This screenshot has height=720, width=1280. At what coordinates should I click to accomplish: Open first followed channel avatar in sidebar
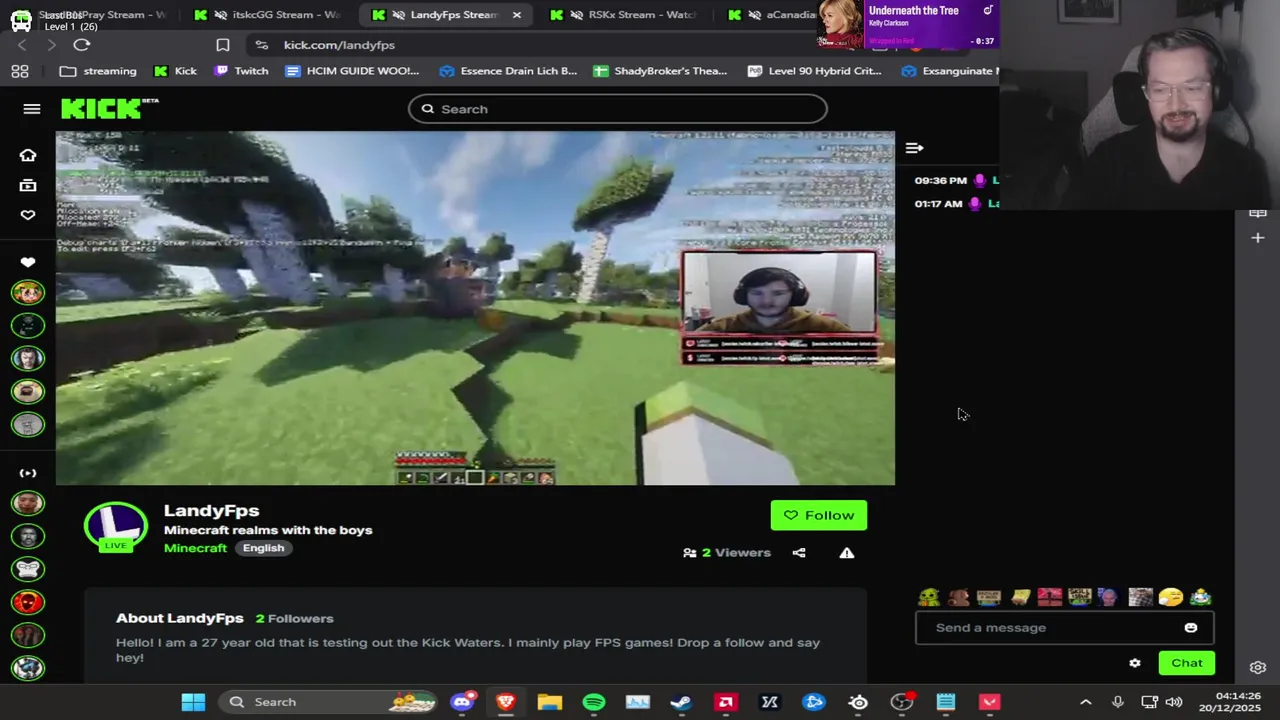28,292
